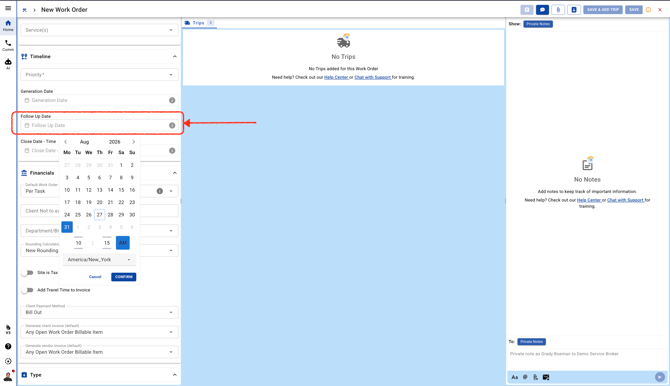Open Chat with Support in Trips panel
Screen dimensions: 670x386
tap(373, 77)
